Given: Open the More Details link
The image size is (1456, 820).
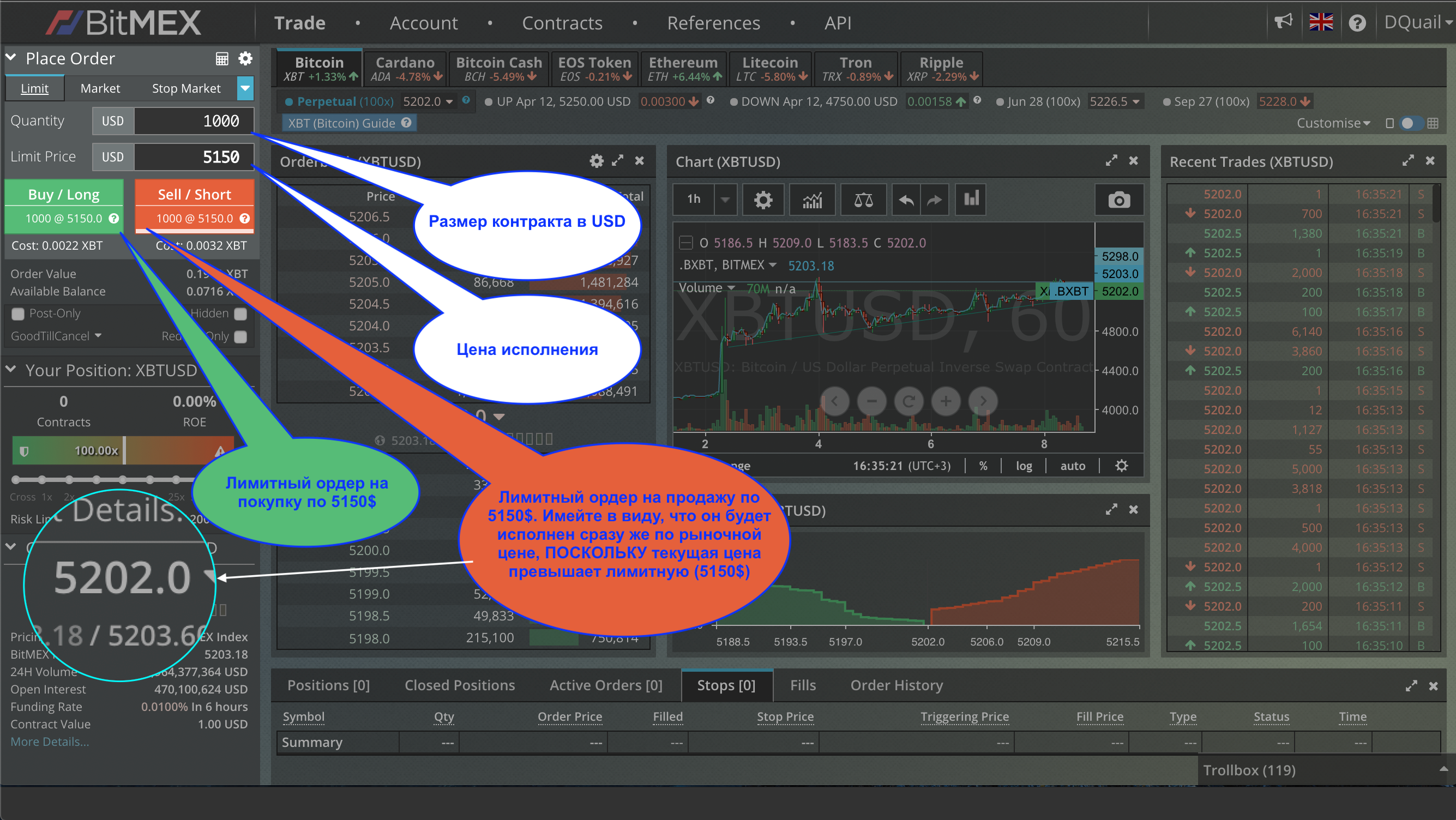Looking at the screenshot, I should click(x=50, y=741).
